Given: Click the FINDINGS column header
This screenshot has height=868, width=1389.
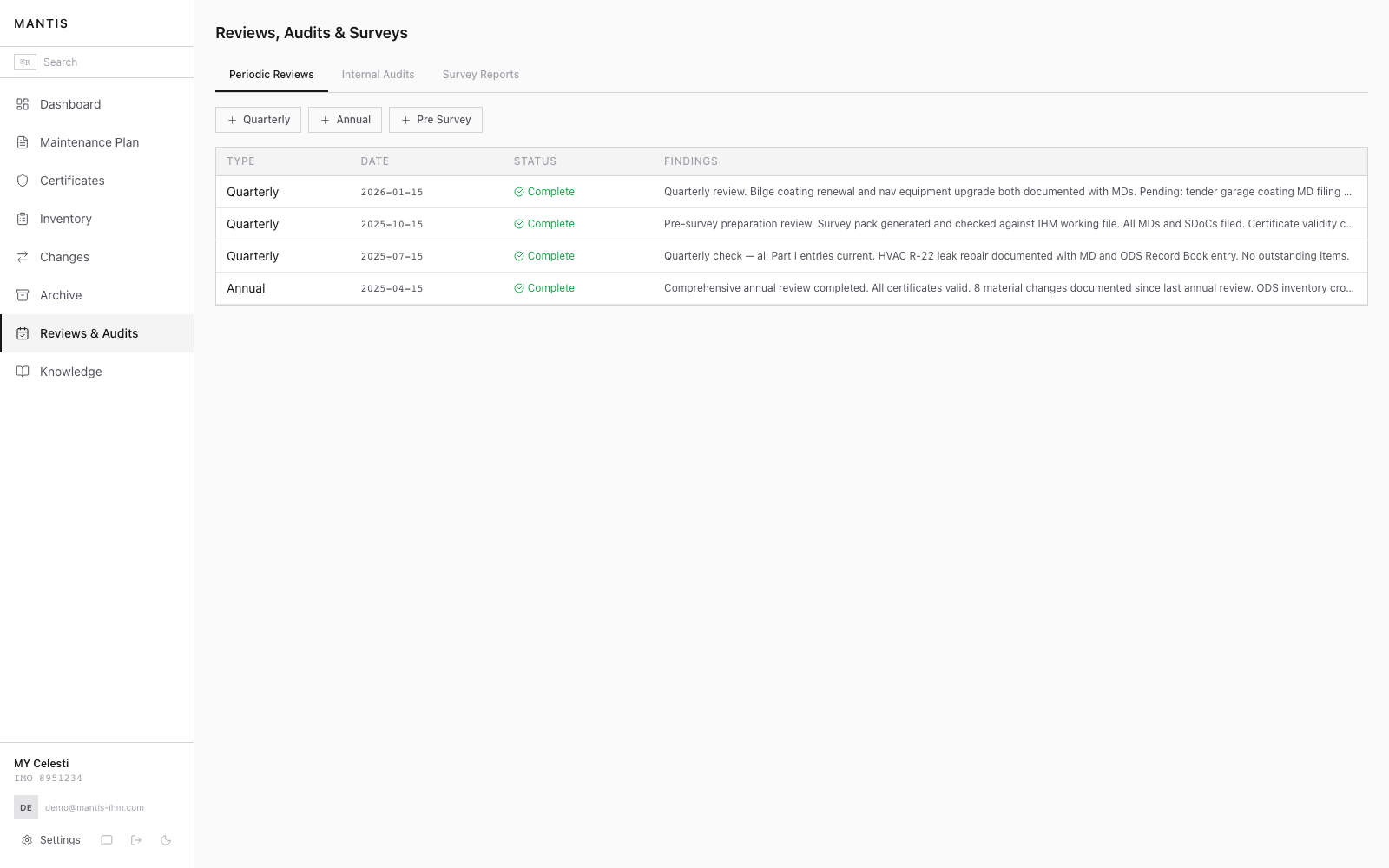Looking at the screenshot, I should point(691,161).
